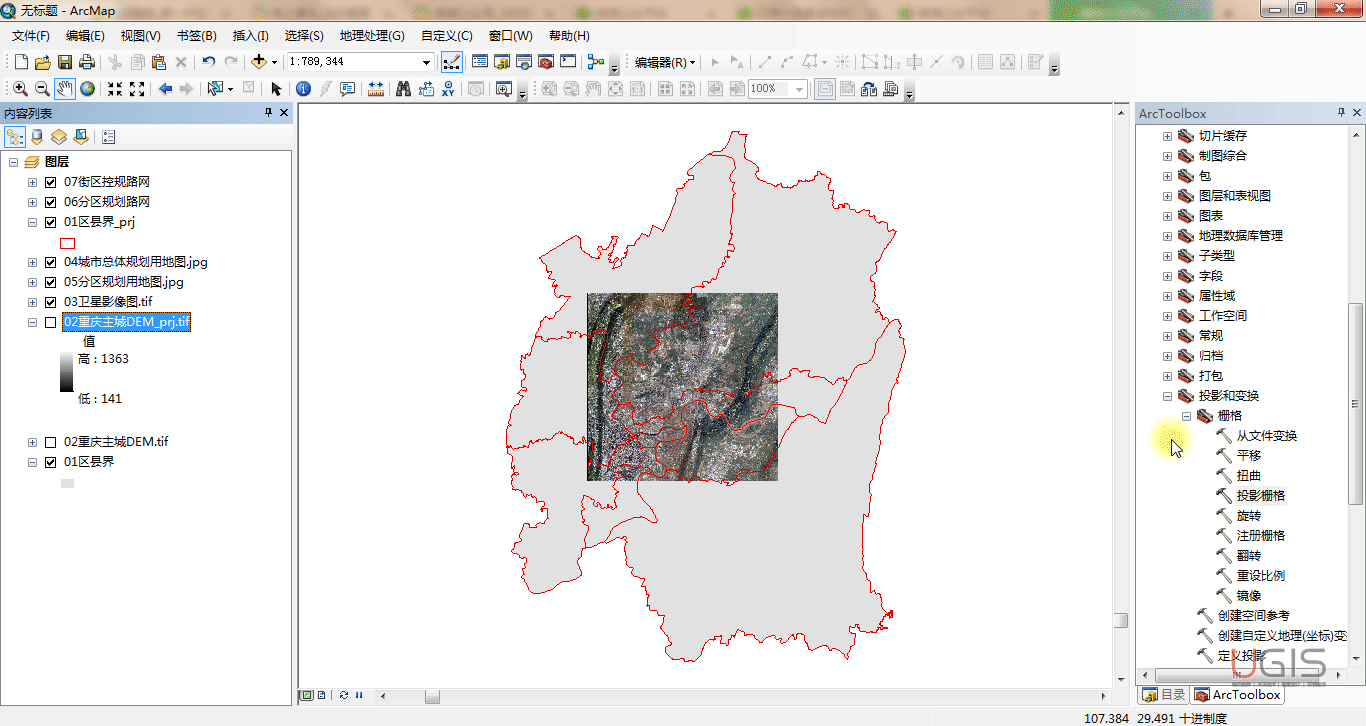Save the map with the floppy disk icon
This screenshot has height=726, width=1366.
[x=65, y=62]
